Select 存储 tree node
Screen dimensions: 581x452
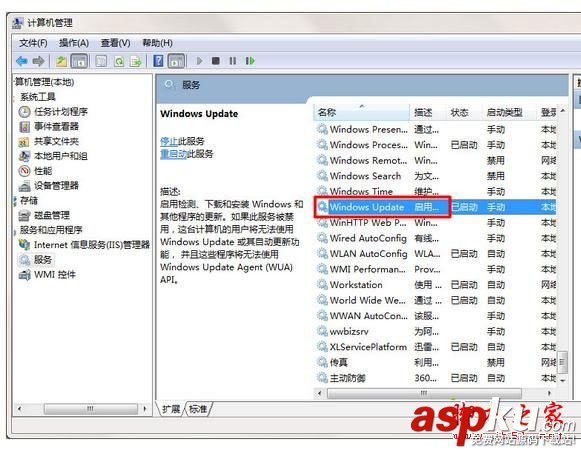(29, 201)
